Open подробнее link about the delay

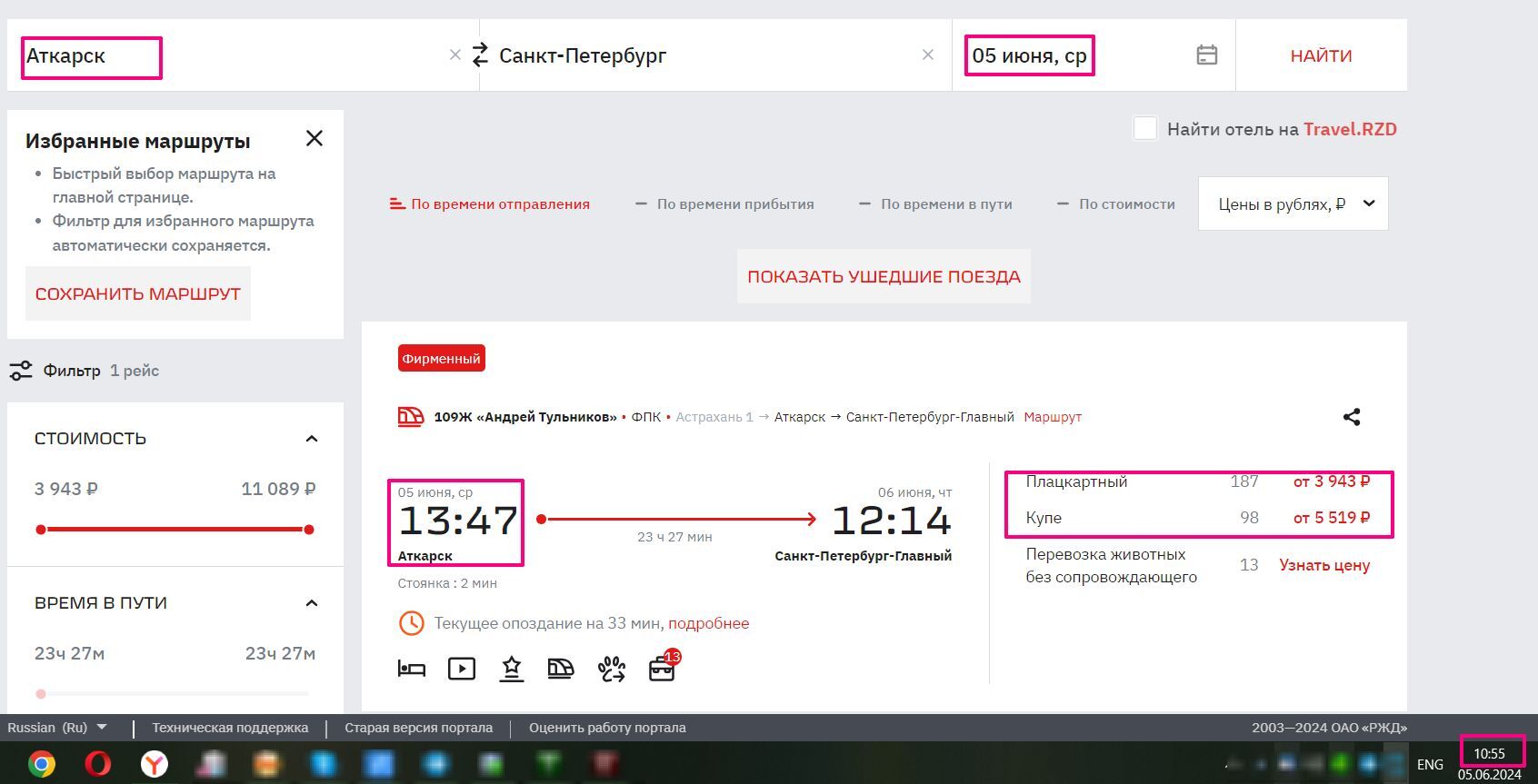[x=709, y=623]
